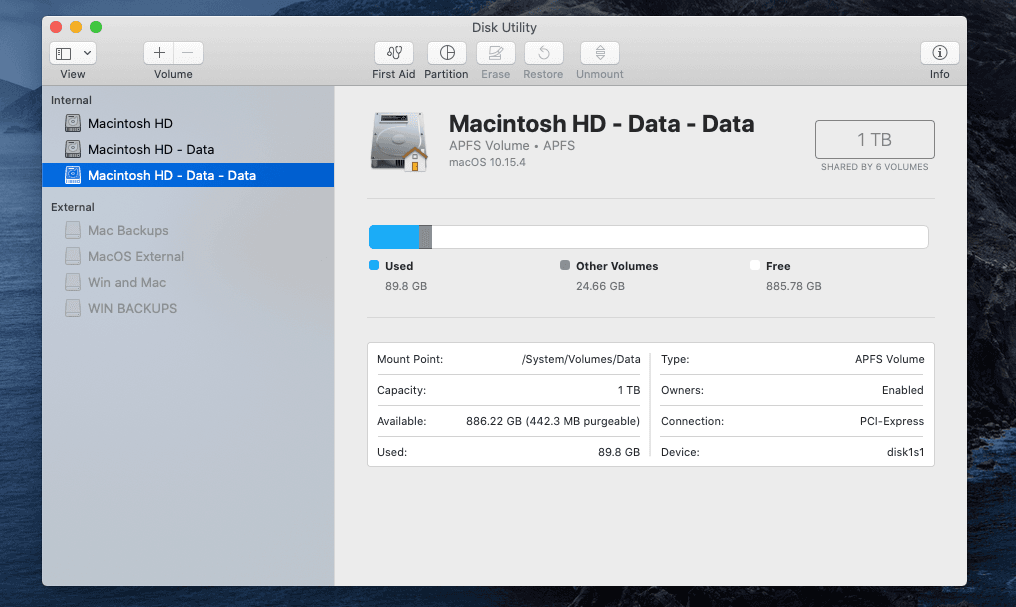Open the Partition pie chart tool
The height and width of the screenshot is (607, 1016).
(446, 53)
